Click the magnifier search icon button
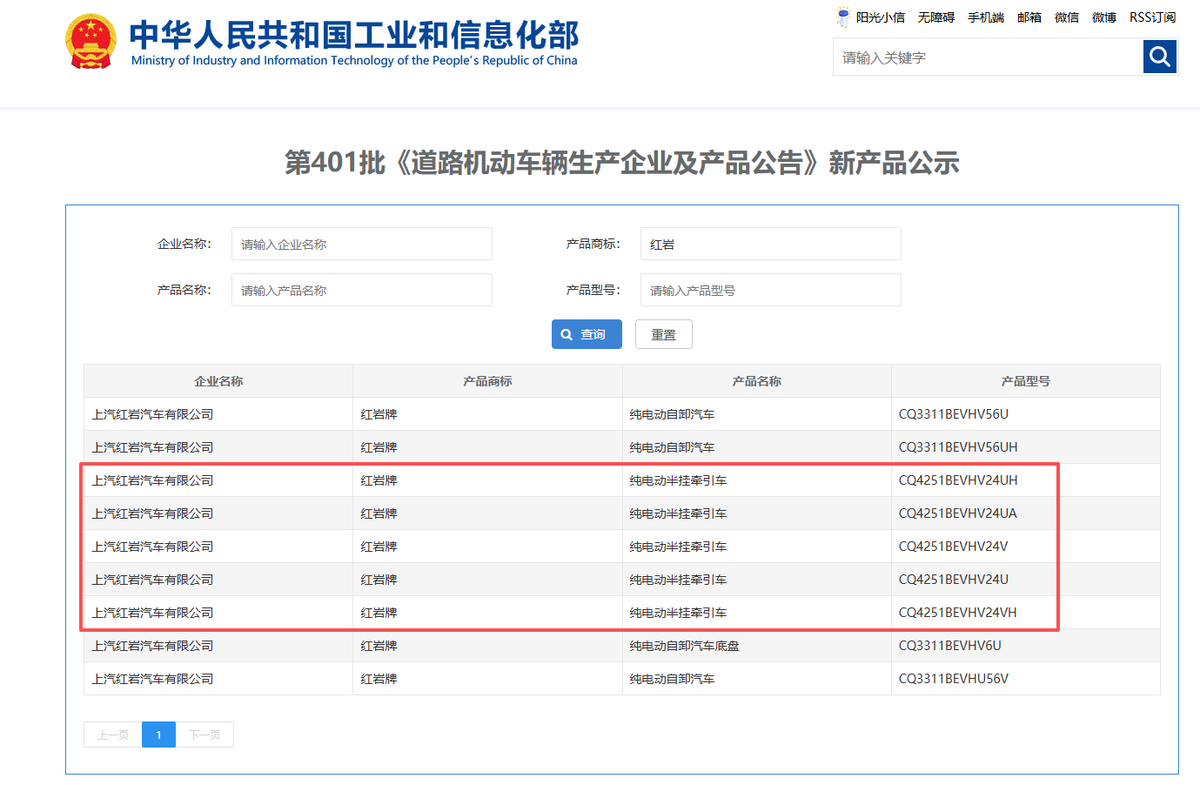Viewport: 1200px width, 785px height. (x=1159, y=57)
